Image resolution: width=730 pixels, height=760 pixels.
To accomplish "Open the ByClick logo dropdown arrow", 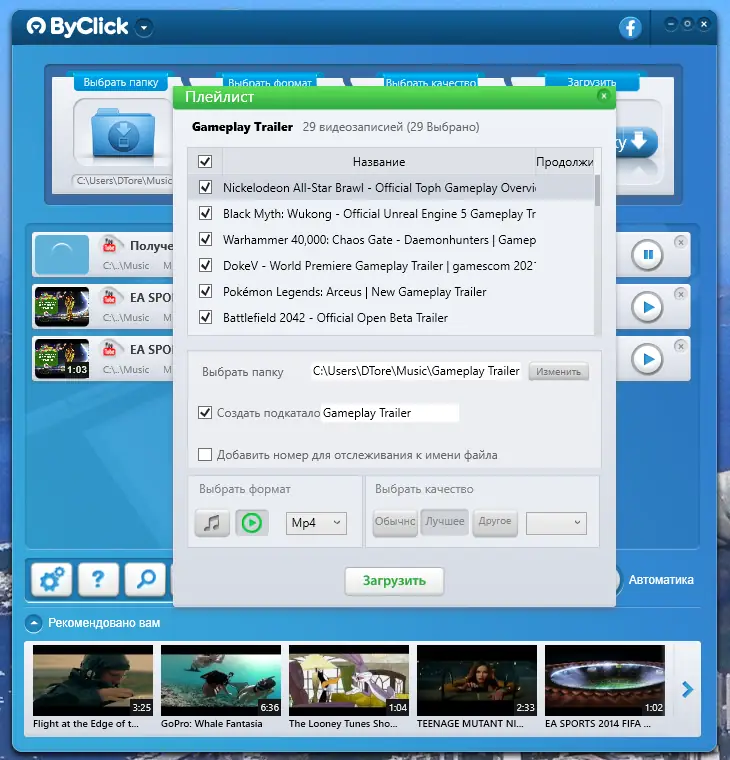I will pyautogui.click(x=144, y=28).
